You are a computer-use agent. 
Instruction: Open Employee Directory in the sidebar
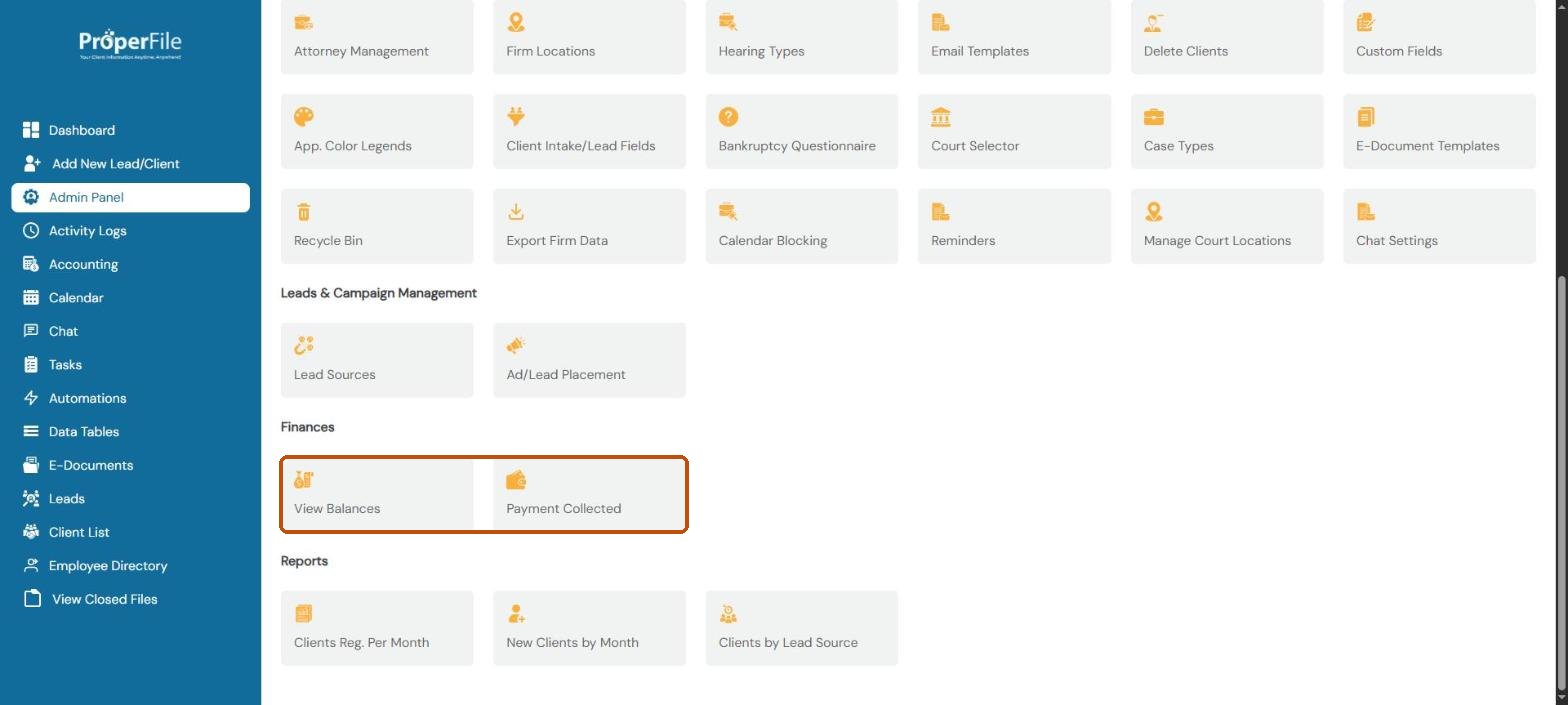pos(130,565)
